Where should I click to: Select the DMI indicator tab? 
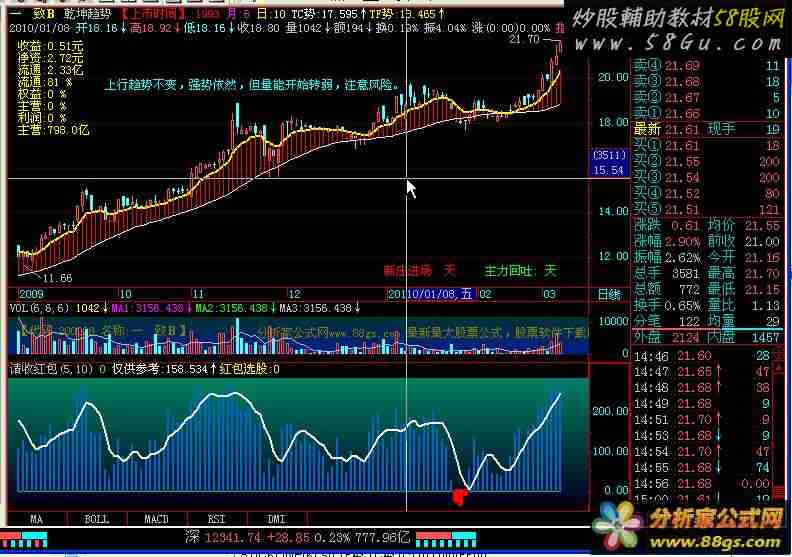point(276,519)
